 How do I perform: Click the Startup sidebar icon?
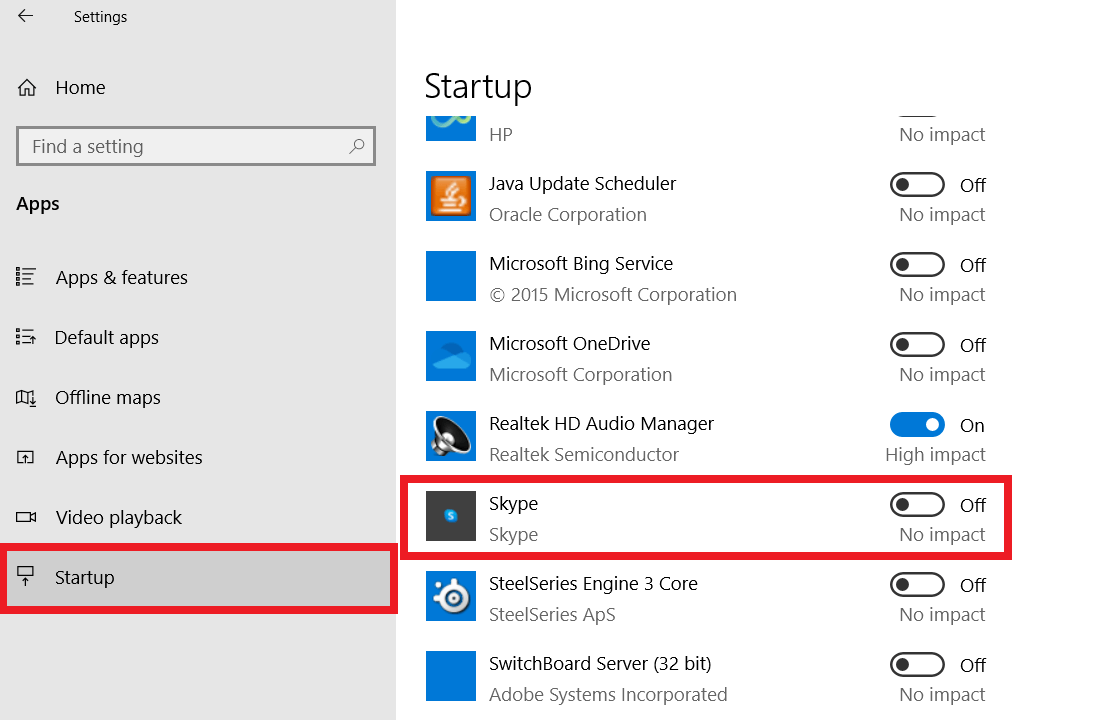(26, 576)
